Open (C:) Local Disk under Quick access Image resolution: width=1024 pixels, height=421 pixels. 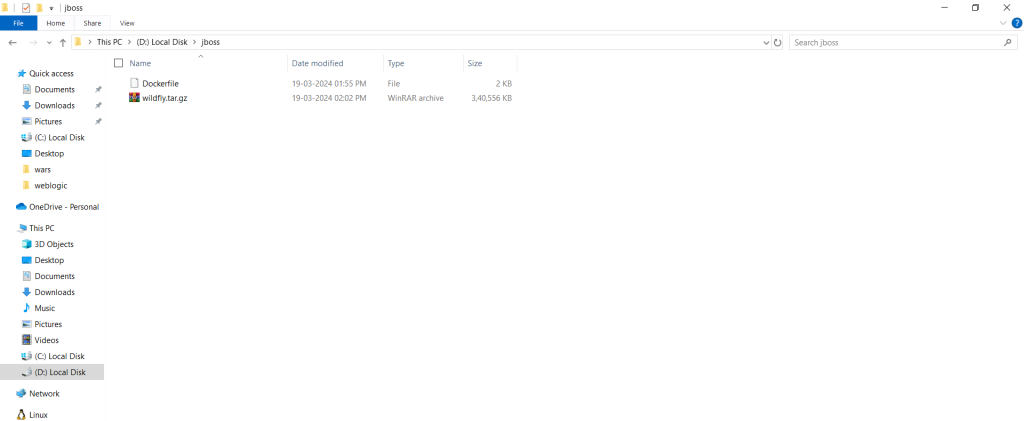pos(59,138)
